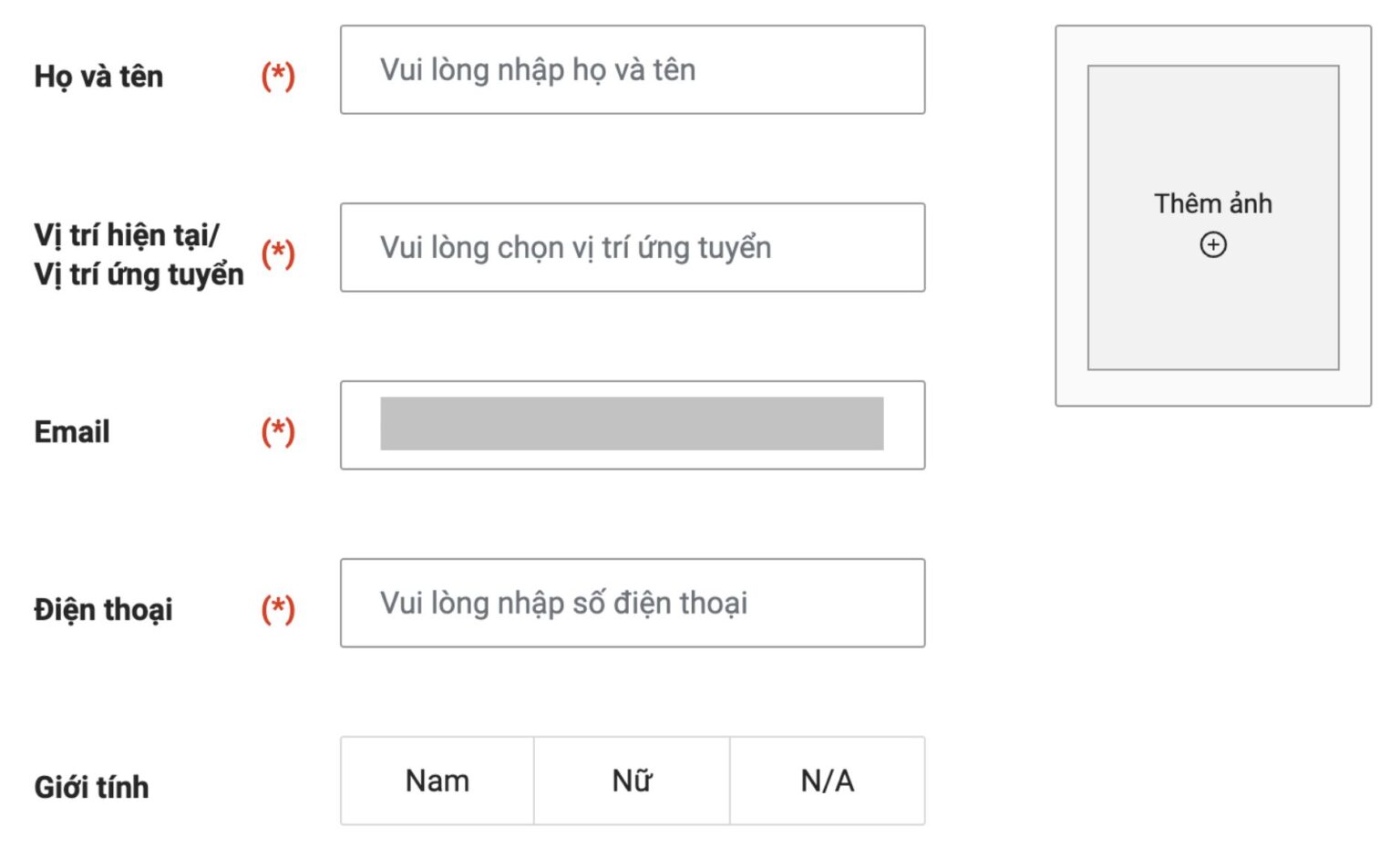Focus the Vui lòng nhập số điện thoại field
The height and width of the screenshot is (848, 1400).
632,603
